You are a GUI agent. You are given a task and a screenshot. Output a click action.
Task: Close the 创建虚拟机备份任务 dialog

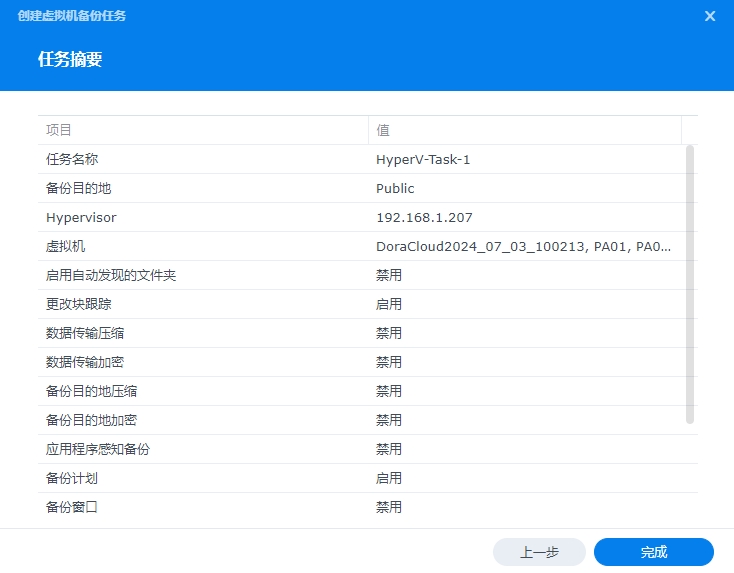pos(710,16)
